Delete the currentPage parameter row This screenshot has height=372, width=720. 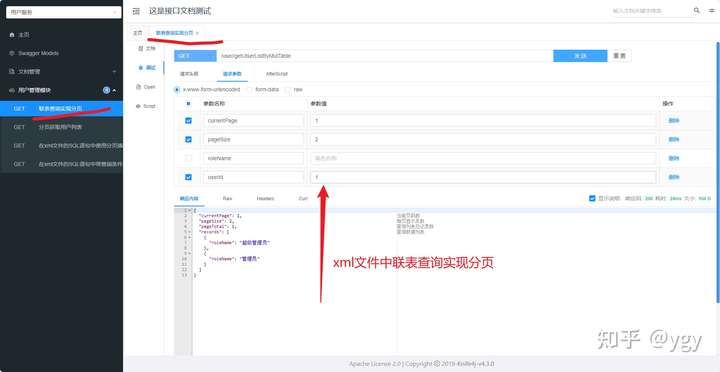pyautogui.click(x=674, y=120)
